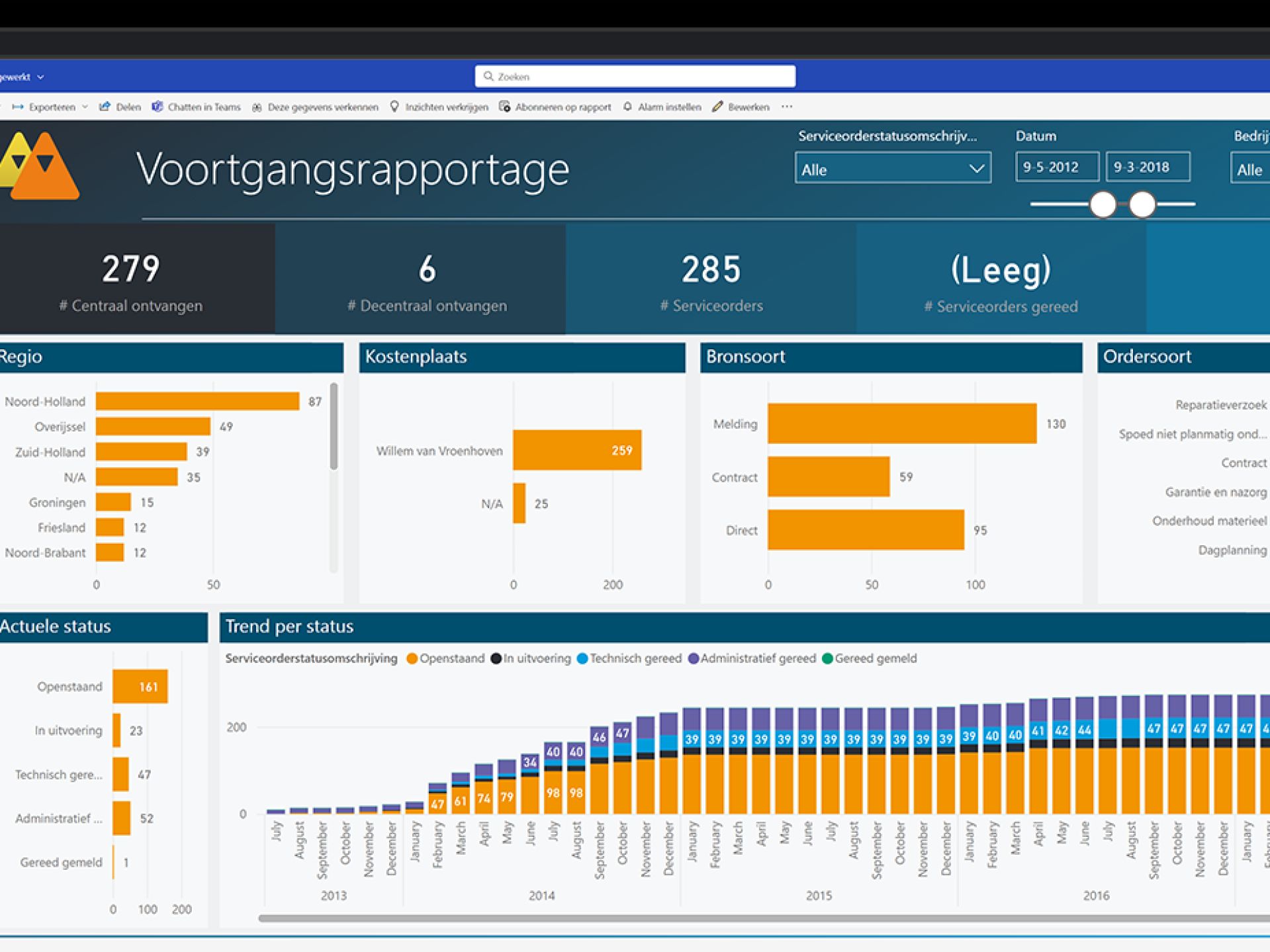Image resolution: width=1270 pixels, height=952 pixels.
Task: Open Chatten in Teams icon
Action: (158, 107)
